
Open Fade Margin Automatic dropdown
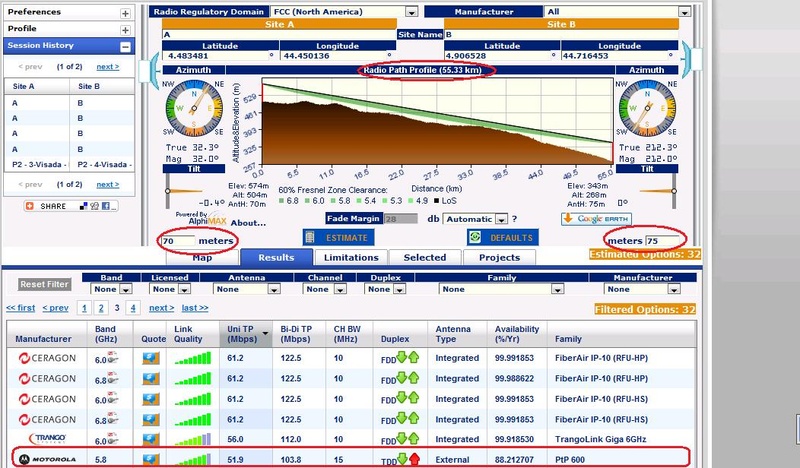[x=502, y=219]
